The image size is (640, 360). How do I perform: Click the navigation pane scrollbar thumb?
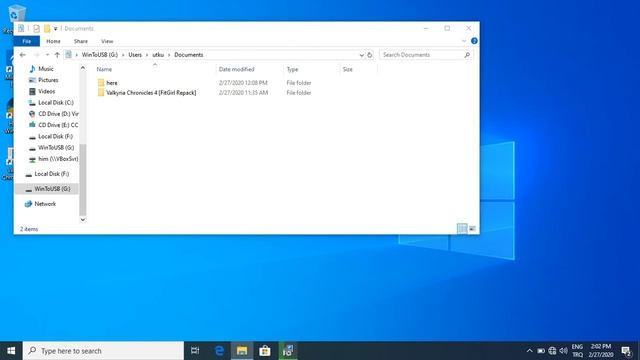coord(83,180)
